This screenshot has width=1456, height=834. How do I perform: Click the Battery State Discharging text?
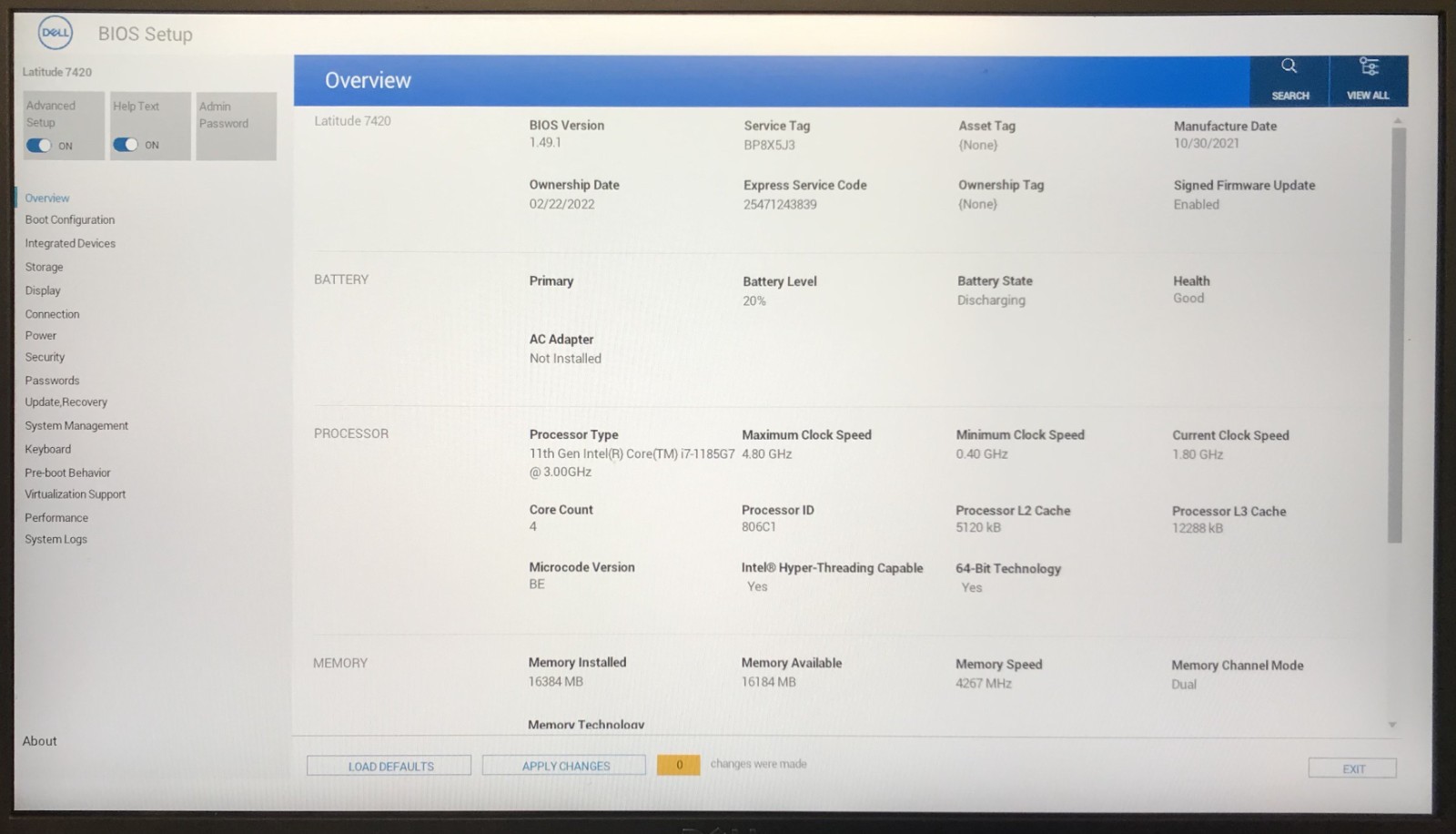click(x=991, y=300)
